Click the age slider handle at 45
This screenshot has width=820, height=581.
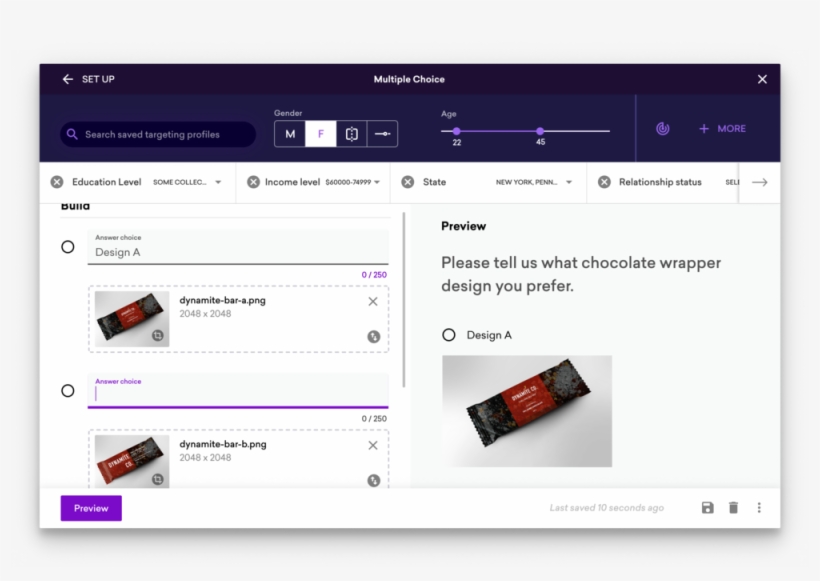tap(540, 131)
